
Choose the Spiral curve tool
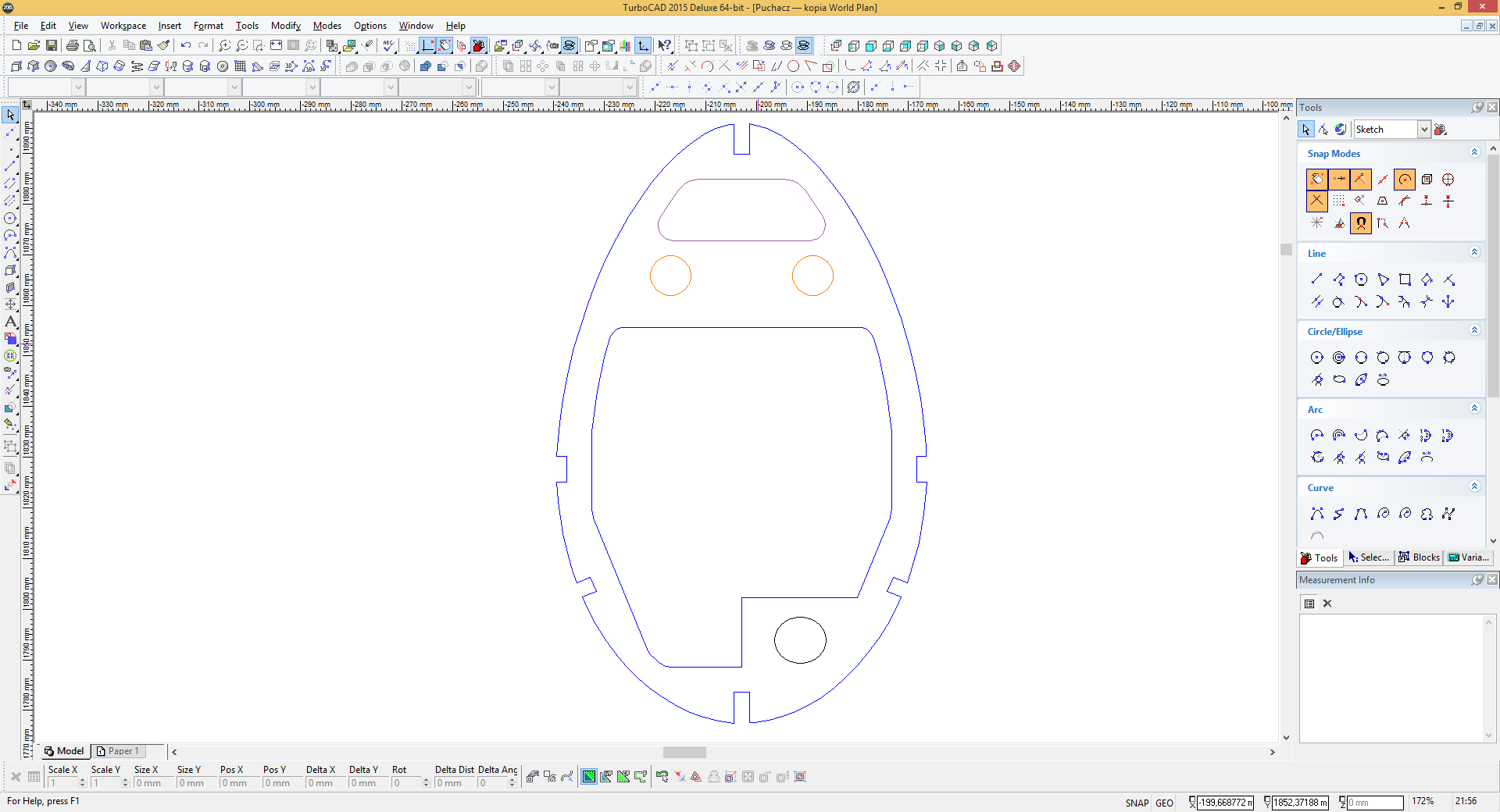click(1383, 514)
